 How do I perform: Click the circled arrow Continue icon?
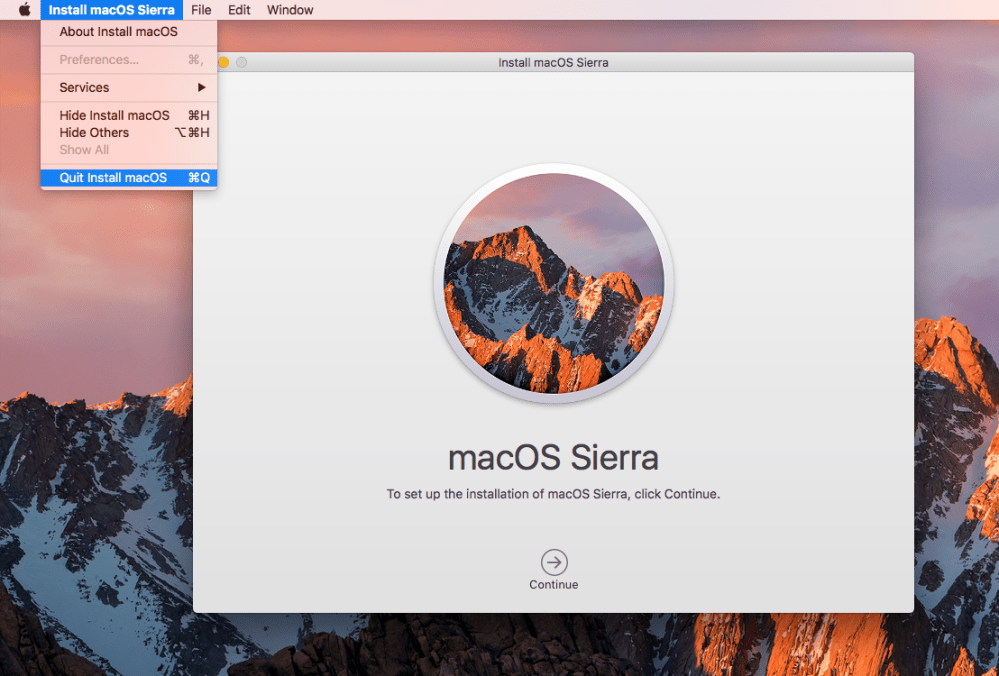pyautogui.click(x=553, y=561)
